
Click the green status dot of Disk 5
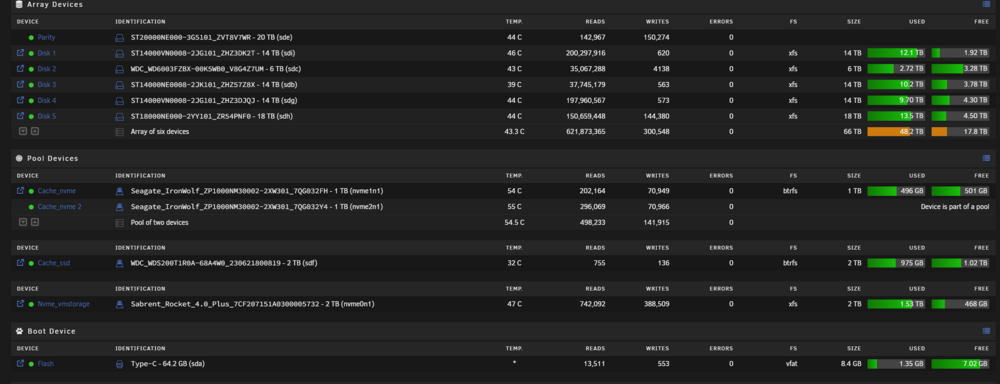(31, 116)
